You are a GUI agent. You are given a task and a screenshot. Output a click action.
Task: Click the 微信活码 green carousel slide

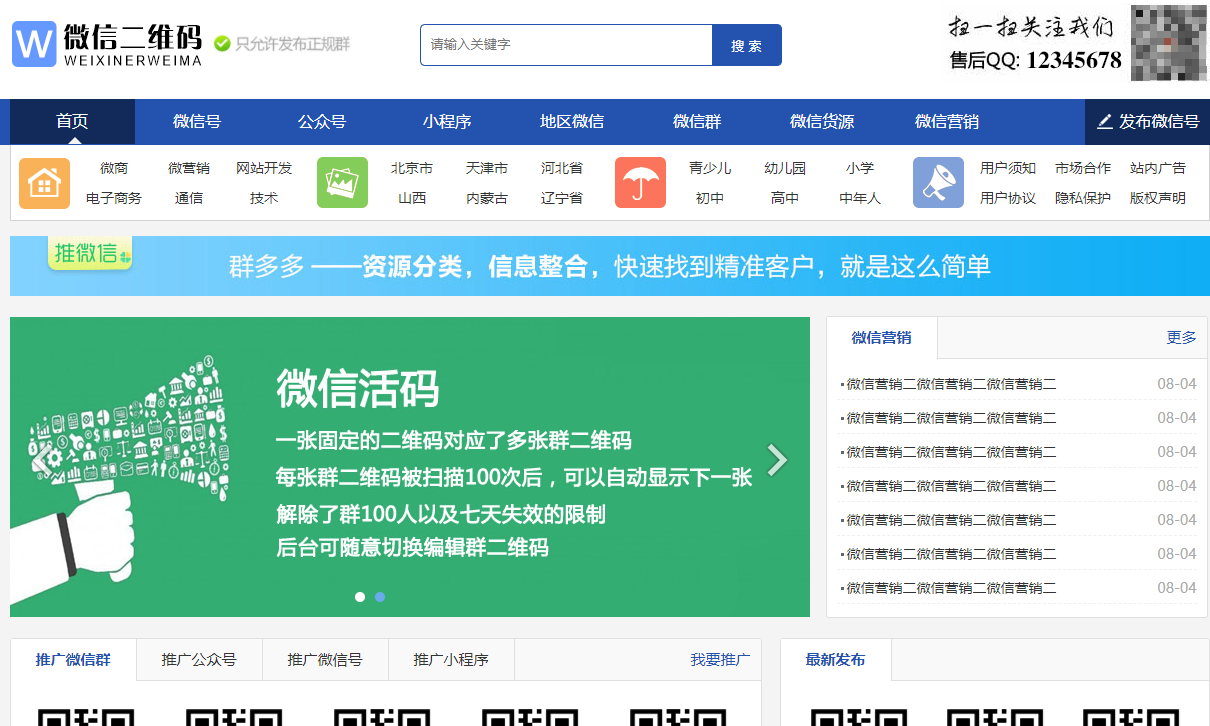coord(410,467)
